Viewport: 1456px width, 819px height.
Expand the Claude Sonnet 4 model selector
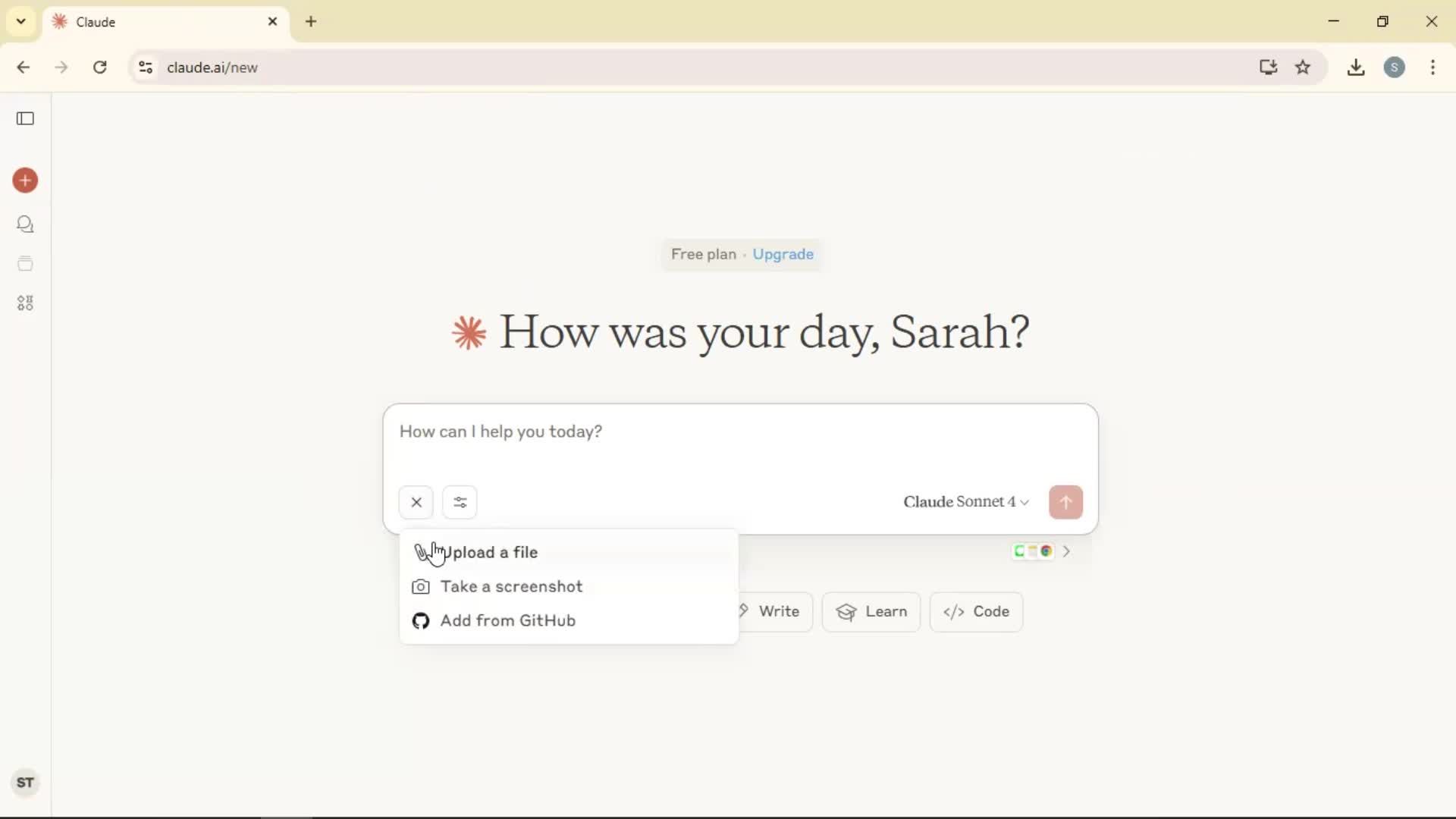click(966, 502)
